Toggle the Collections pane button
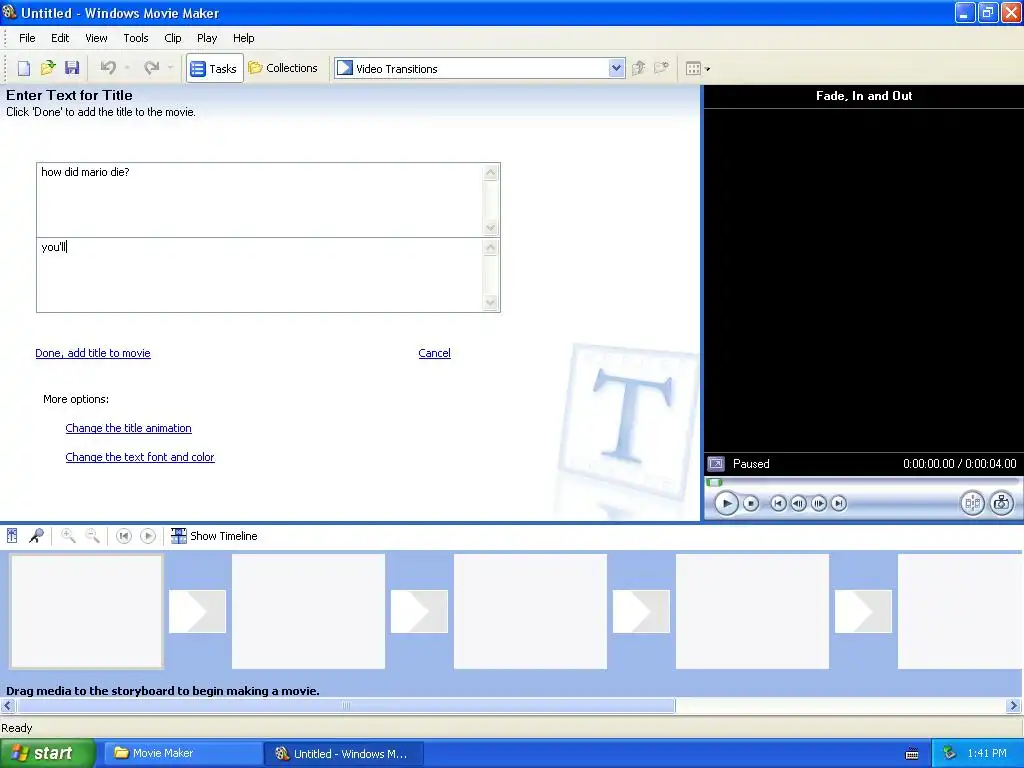Viewport: 1024px width, 768px height. coord(283,68)
